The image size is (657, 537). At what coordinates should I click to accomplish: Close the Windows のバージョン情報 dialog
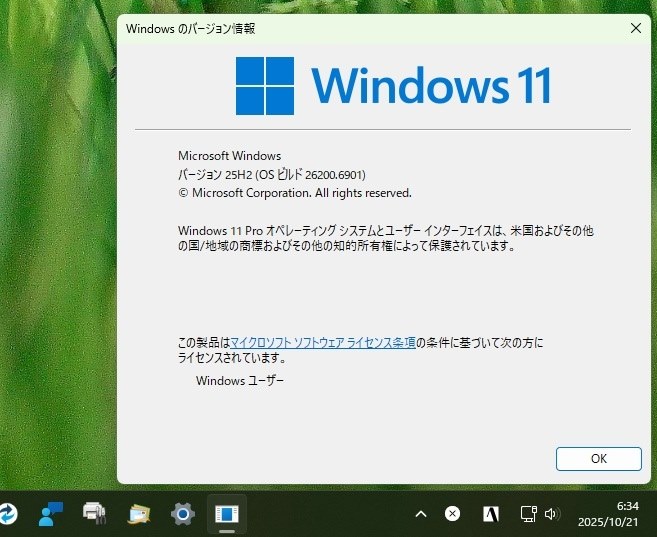pos(636,28)
